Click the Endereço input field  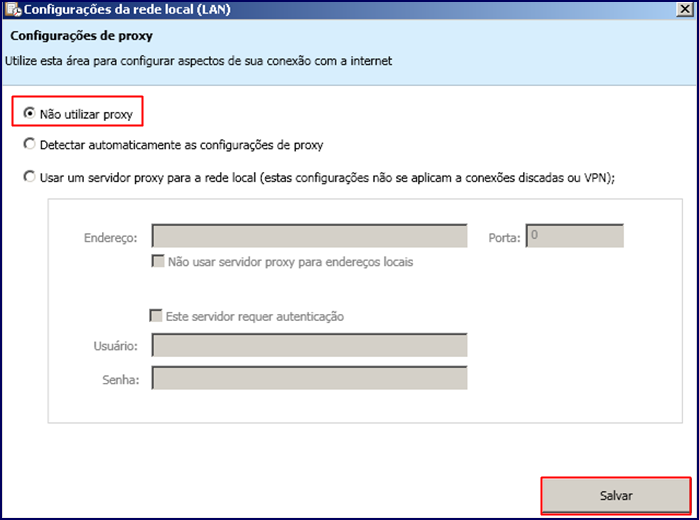pos(309,236)
